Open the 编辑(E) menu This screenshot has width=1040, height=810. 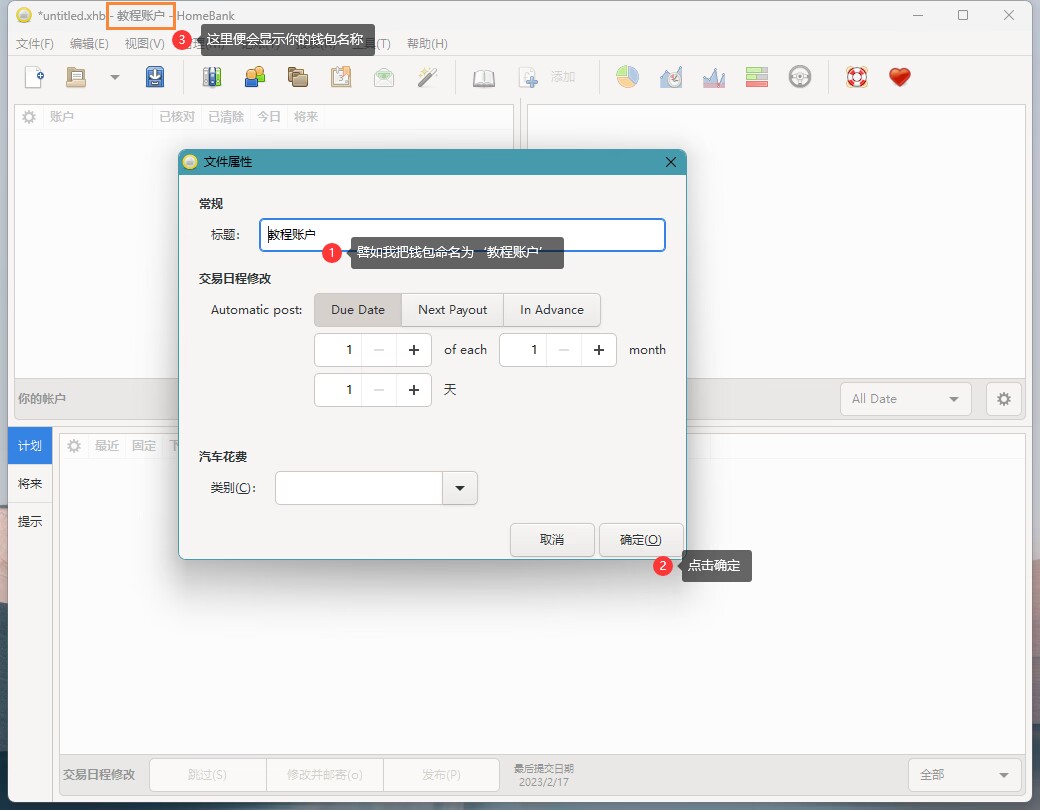tap(89, 44)
